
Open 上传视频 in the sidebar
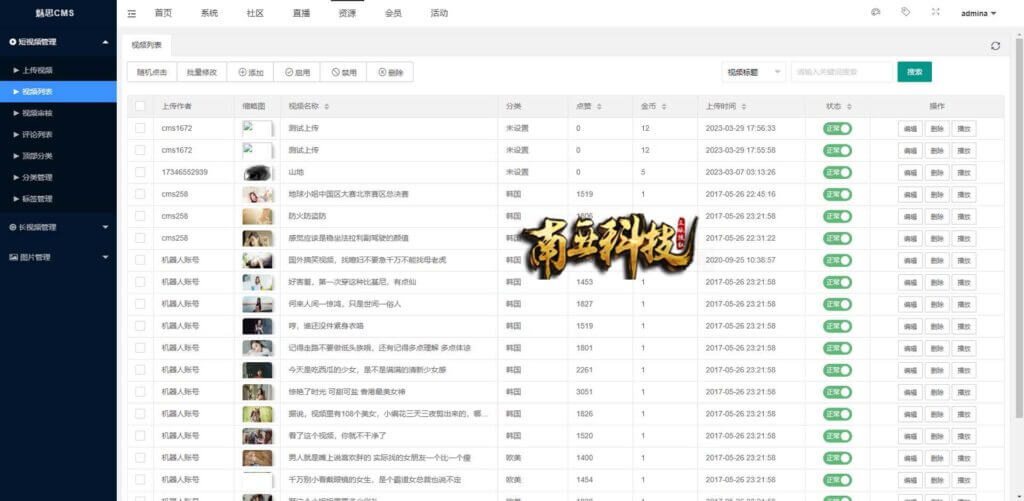[x=58, y=70]
